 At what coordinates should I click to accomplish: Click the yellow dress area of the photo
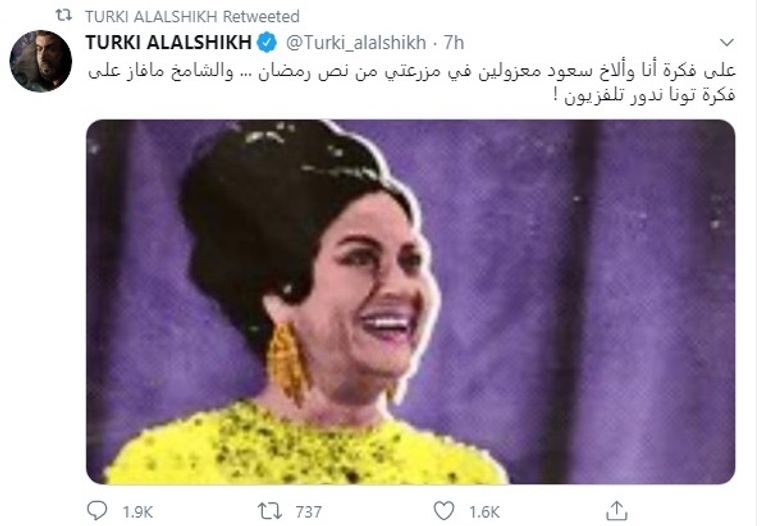304,448
